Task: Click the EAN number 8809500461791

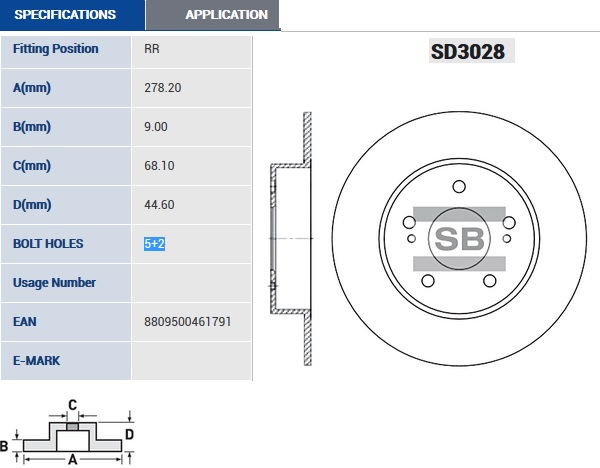Action: tap(188, 321)
